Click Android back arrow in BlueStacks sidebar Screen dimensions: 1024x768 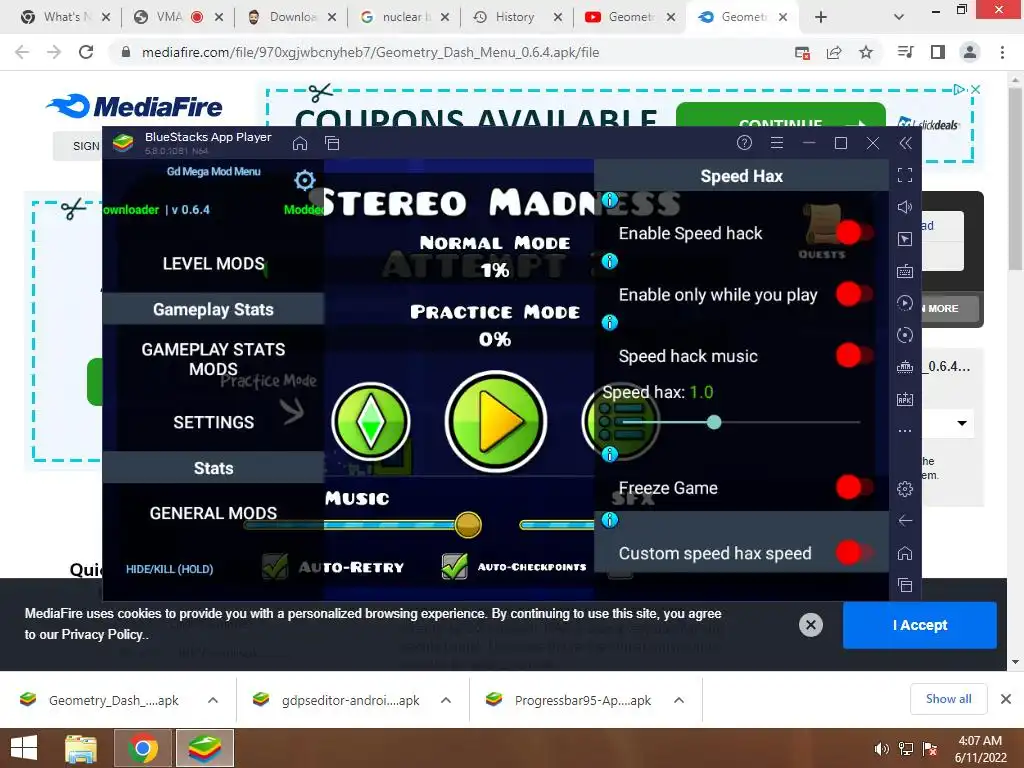[905, 520]
